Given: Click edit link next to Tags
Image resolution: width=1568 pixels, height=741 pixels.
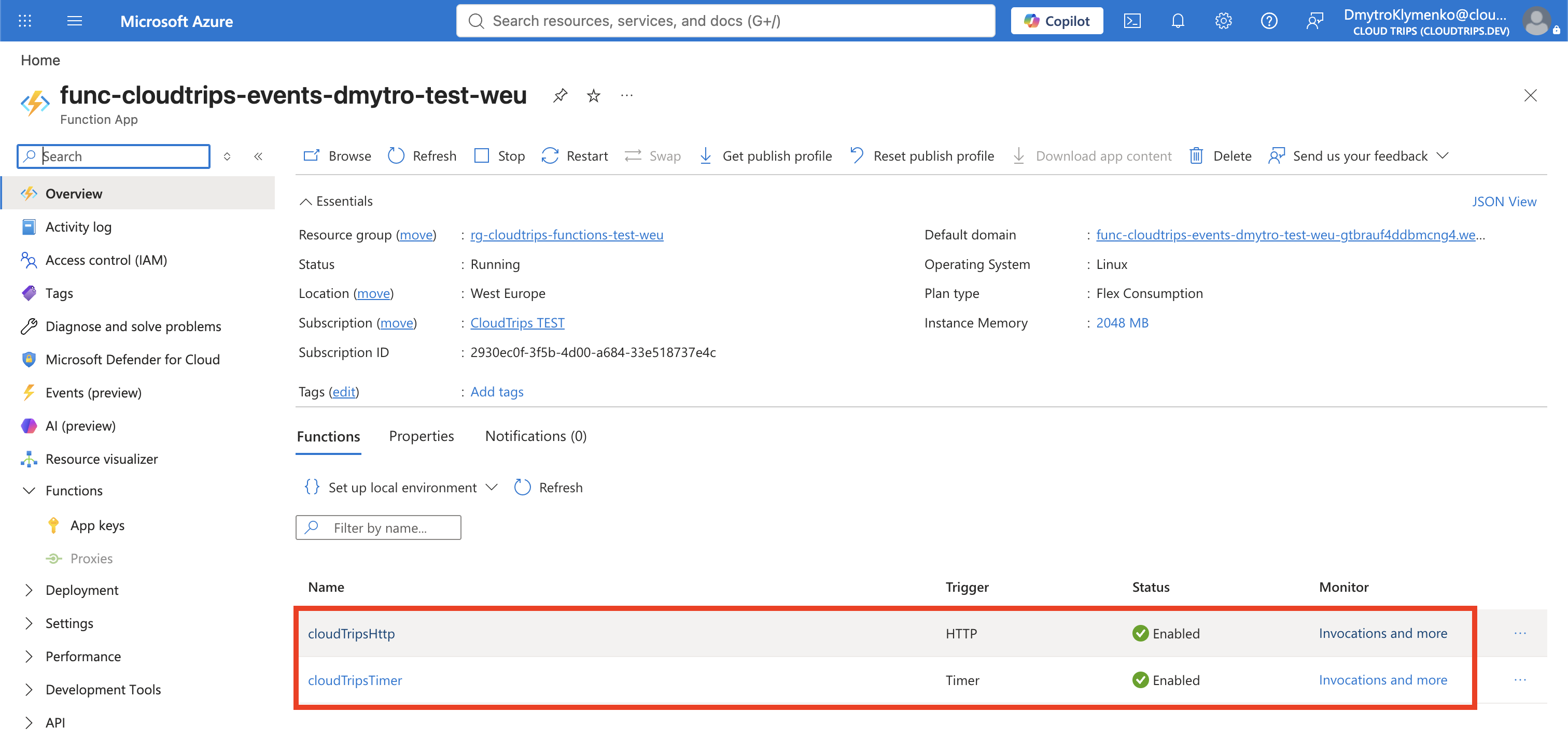Looking at the screenshot, I should coord(344,391).
